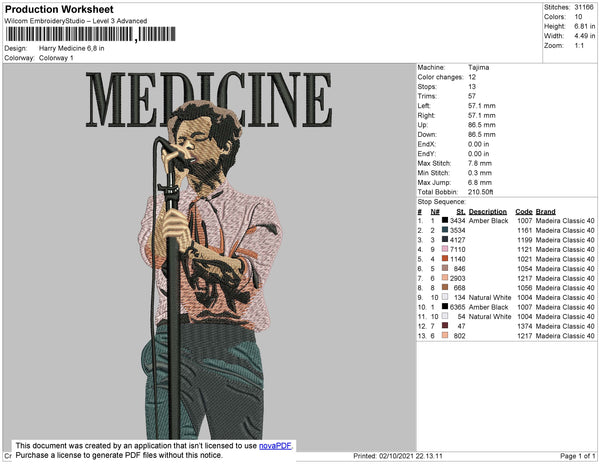Click the Trims value 57
Screen dimensions: 600x464
click(472, 96)
